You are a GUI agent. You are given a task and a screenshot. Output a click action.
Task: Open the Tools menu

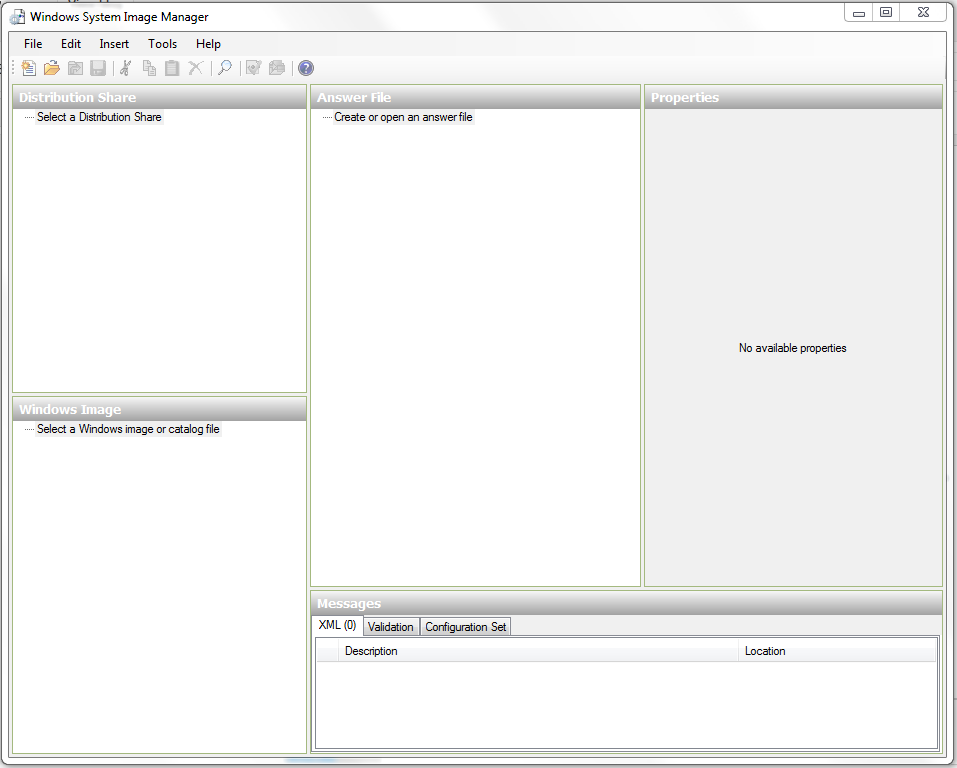(162, 44)
